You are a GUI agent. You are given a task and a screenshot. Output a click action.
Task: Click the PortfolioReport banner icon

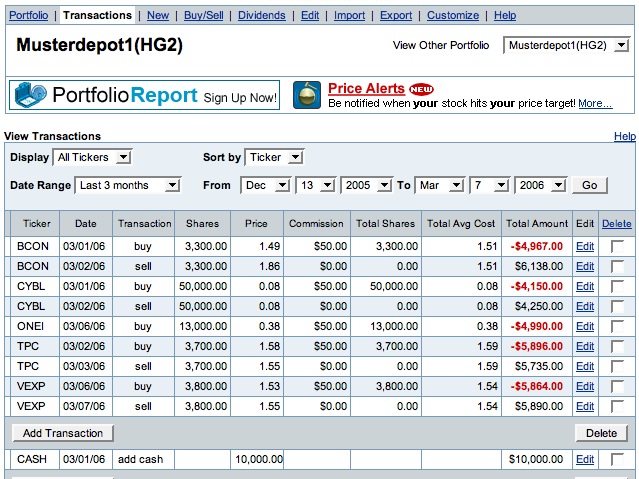click(x=31, y=95)
